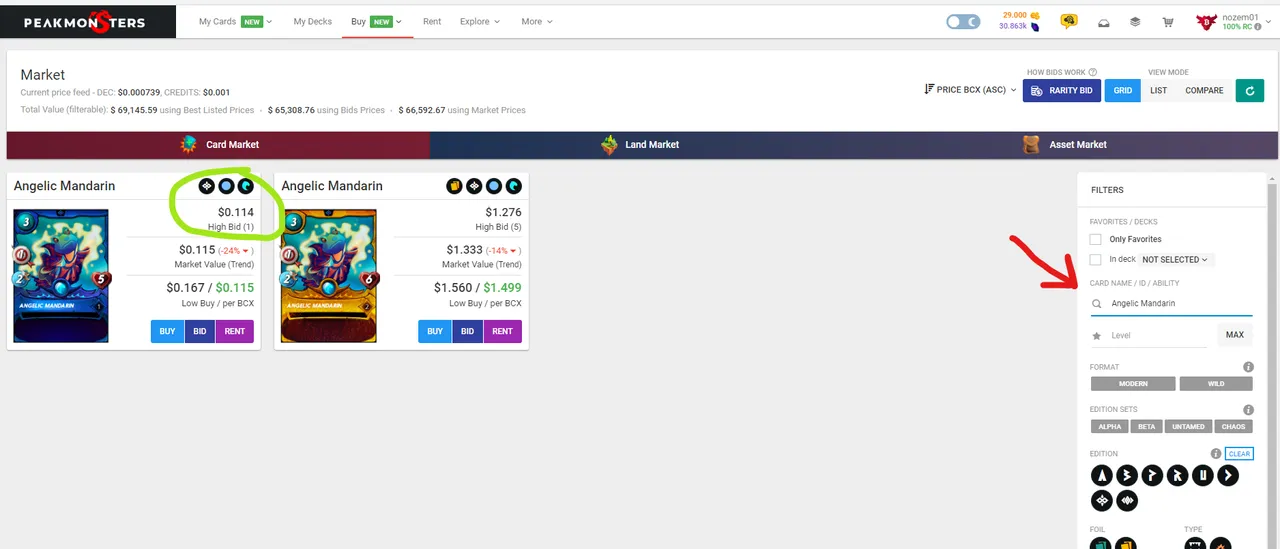Click the RC info icon under nozem01

pos(1258,27)
